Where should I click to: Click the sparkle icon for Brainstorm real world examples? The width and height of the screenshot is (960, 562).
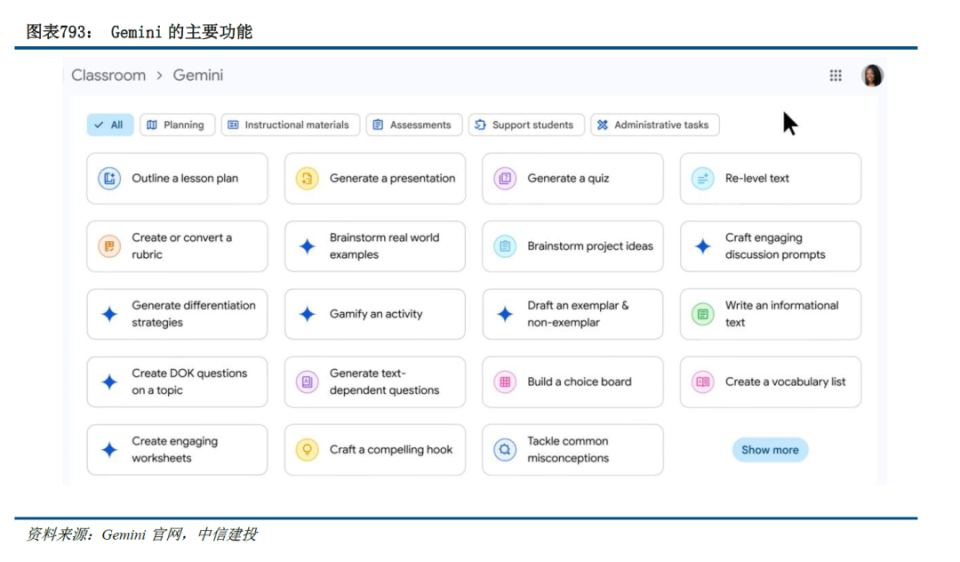[x=307, y=246]
